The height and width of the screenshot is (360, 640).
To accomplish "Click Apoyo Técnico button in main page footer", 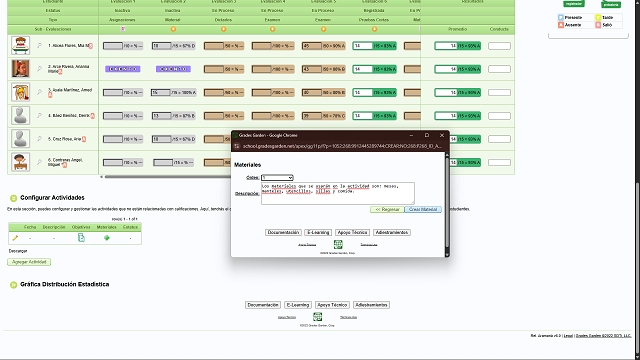I will tap(332, 305).
